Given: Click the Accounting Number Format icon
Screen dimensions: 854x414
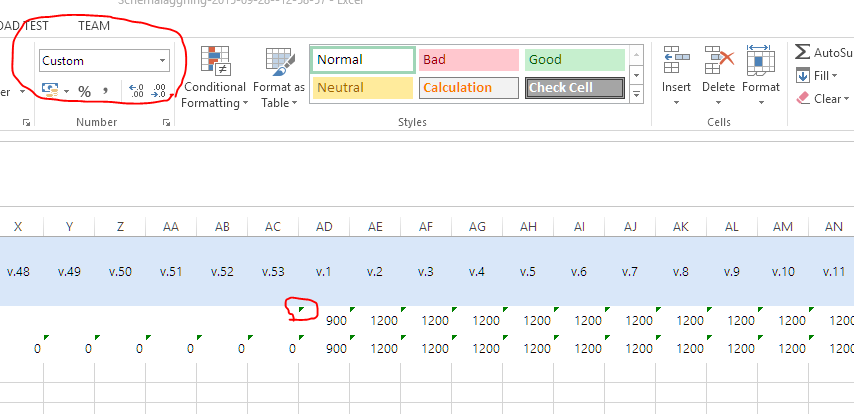Looking at the screenshot, I should 50,91.
